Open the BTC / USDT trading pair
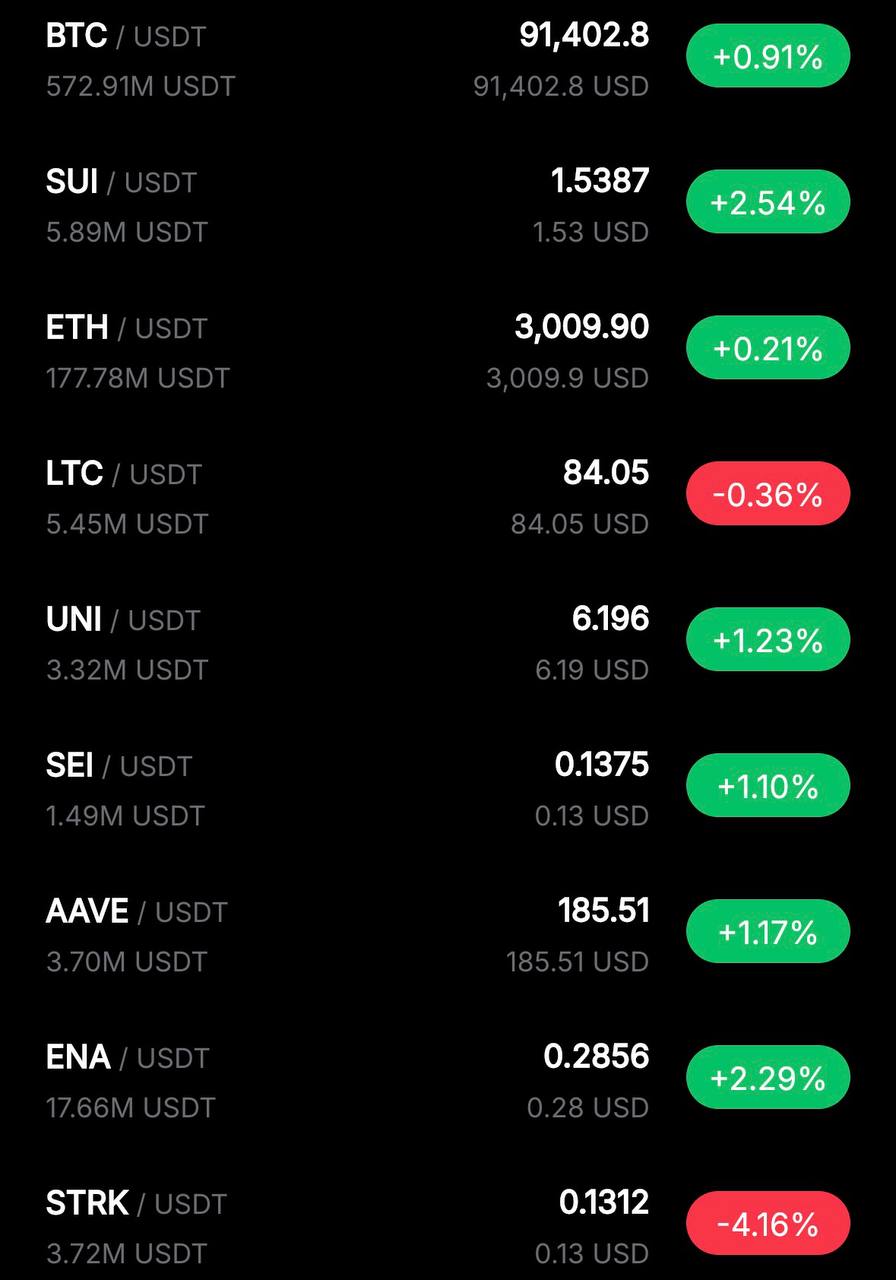Screen dimensions: 896x1280 coord(125,37)
